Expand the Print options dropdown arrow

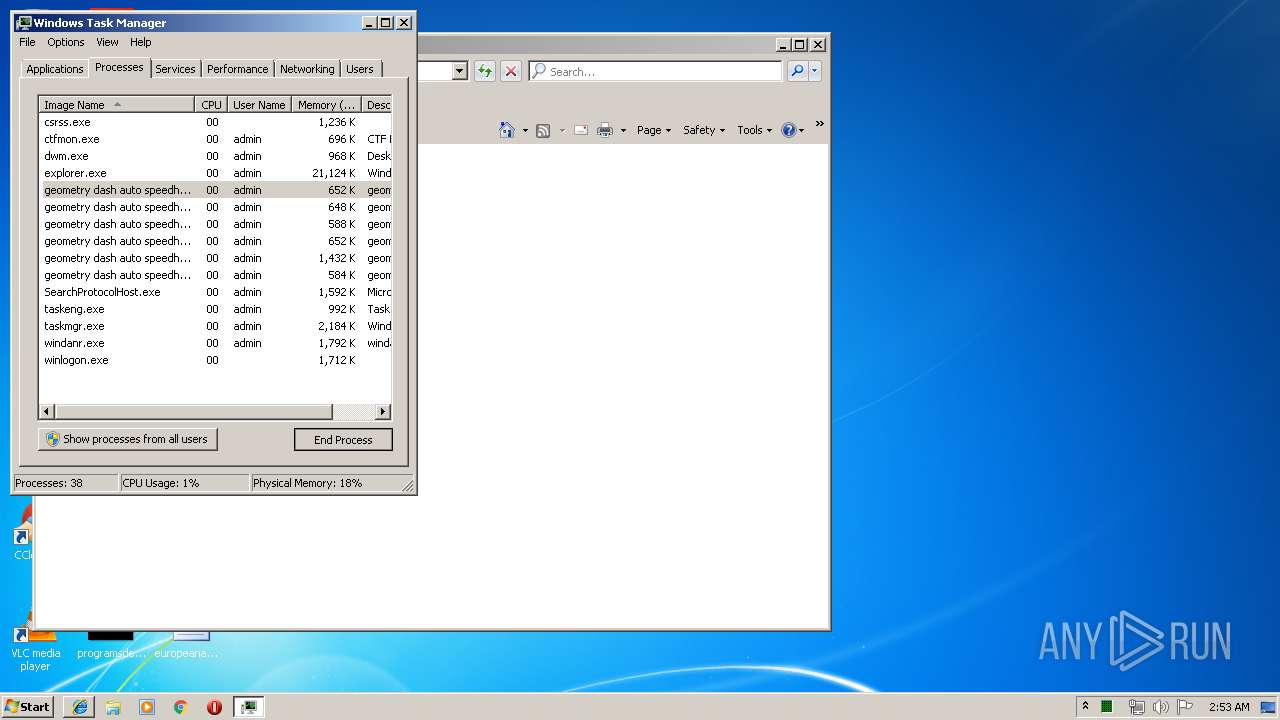pos(623,130)
